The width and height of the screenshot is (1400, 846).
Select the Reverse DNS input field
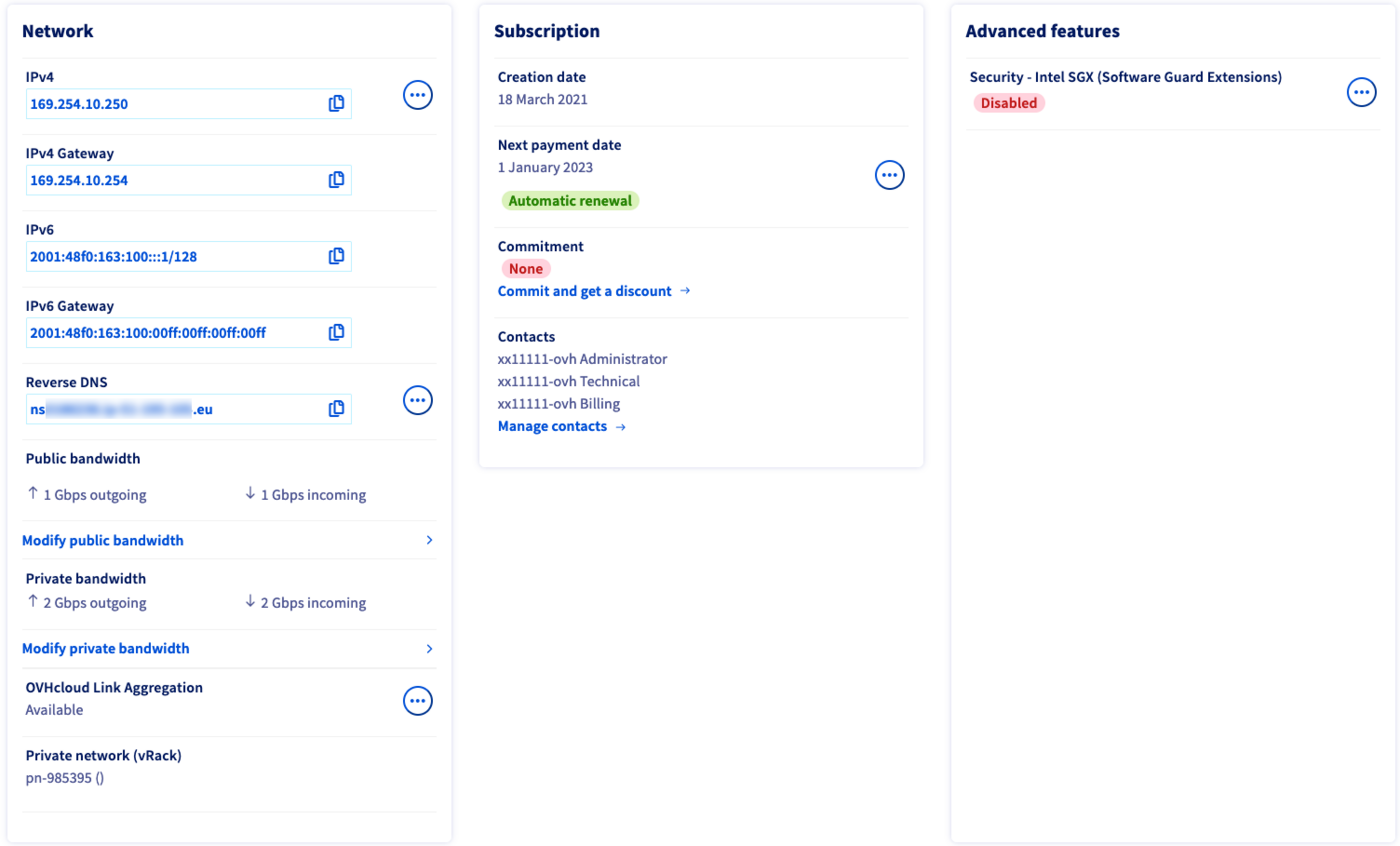170,408
